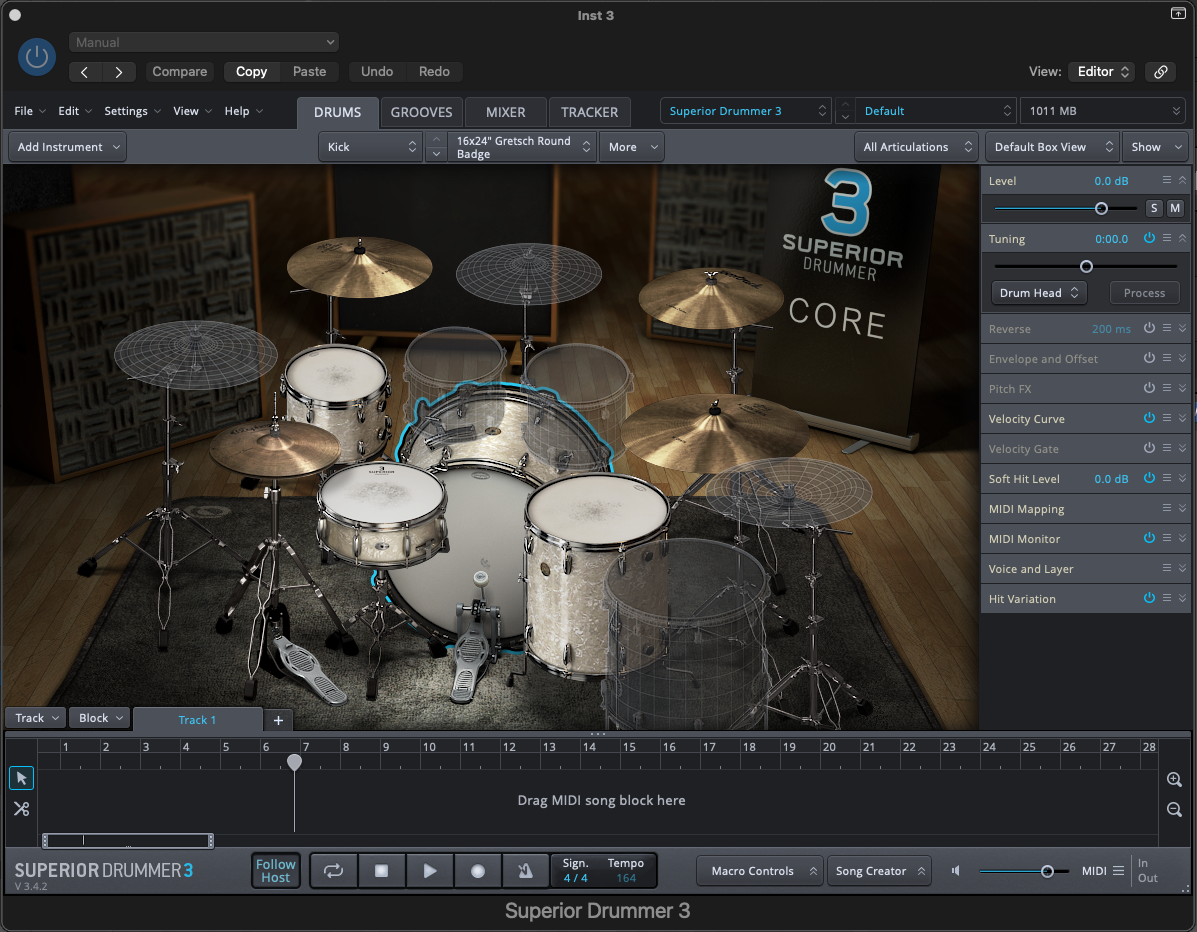The height and width of the screenshot is (932, 1197).
Task: Click the Track 1 tab in the song track area
Action: point(197,720)
